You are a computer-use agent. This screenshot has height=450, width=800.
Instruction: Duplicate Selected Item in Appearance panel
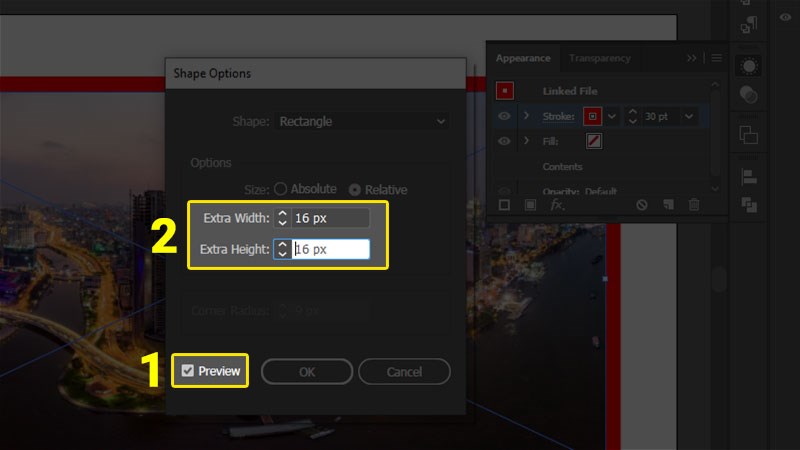[x=668, y=205]
